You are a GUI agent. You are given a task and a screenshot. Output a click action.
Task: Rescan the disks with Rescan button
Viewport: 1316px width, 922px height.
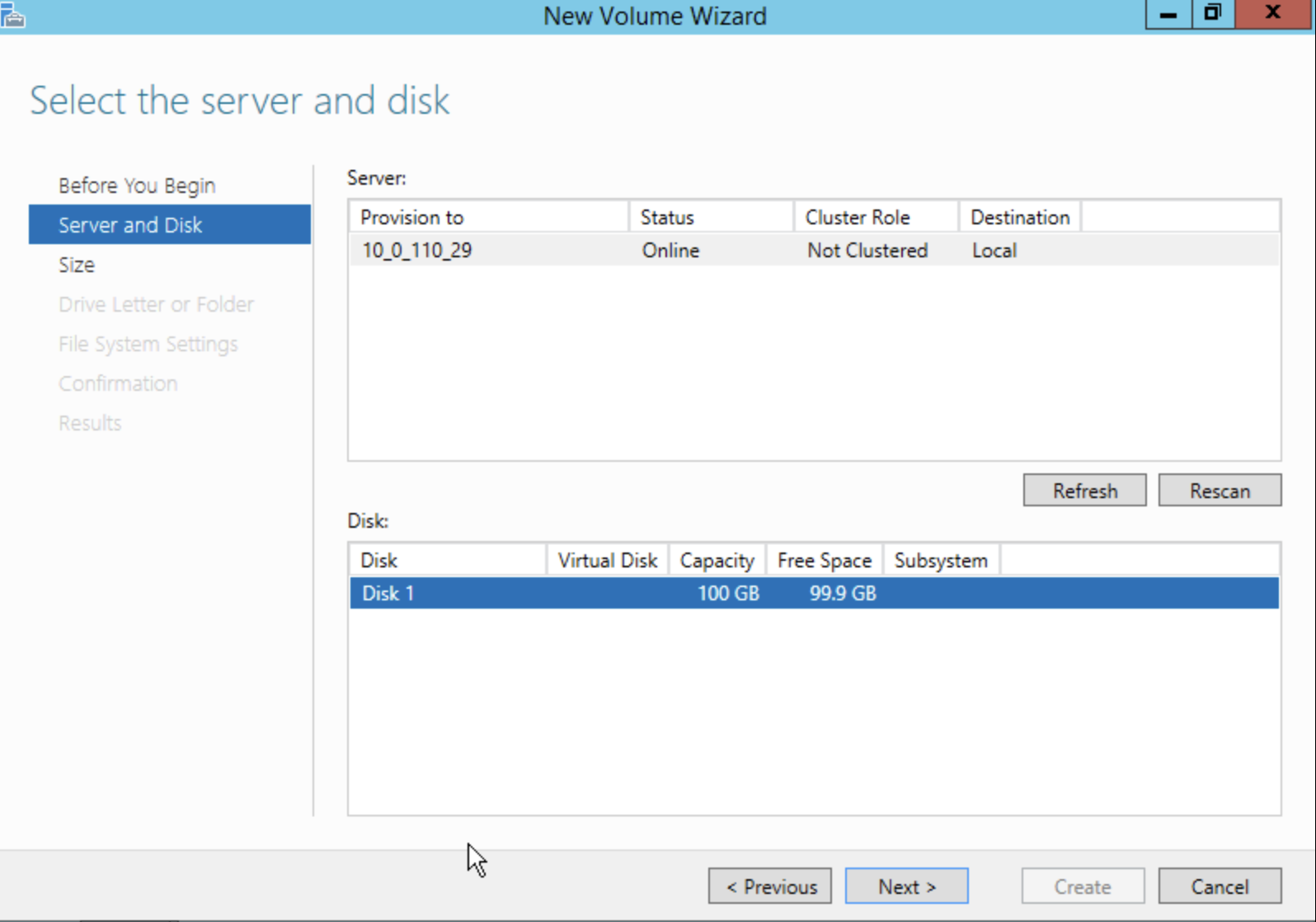(x=1219, y=491)
